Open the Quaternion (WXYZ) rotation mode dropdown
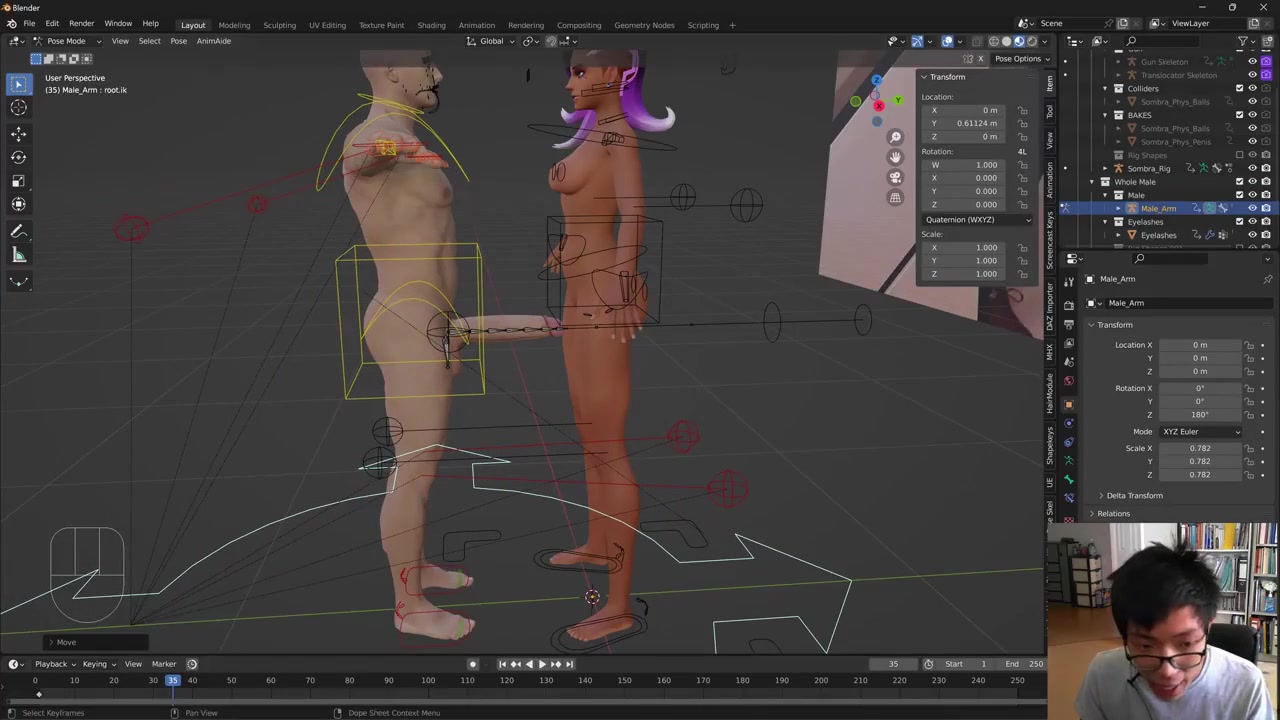This screenshot has height=720, width=1280. pos(977,219)
